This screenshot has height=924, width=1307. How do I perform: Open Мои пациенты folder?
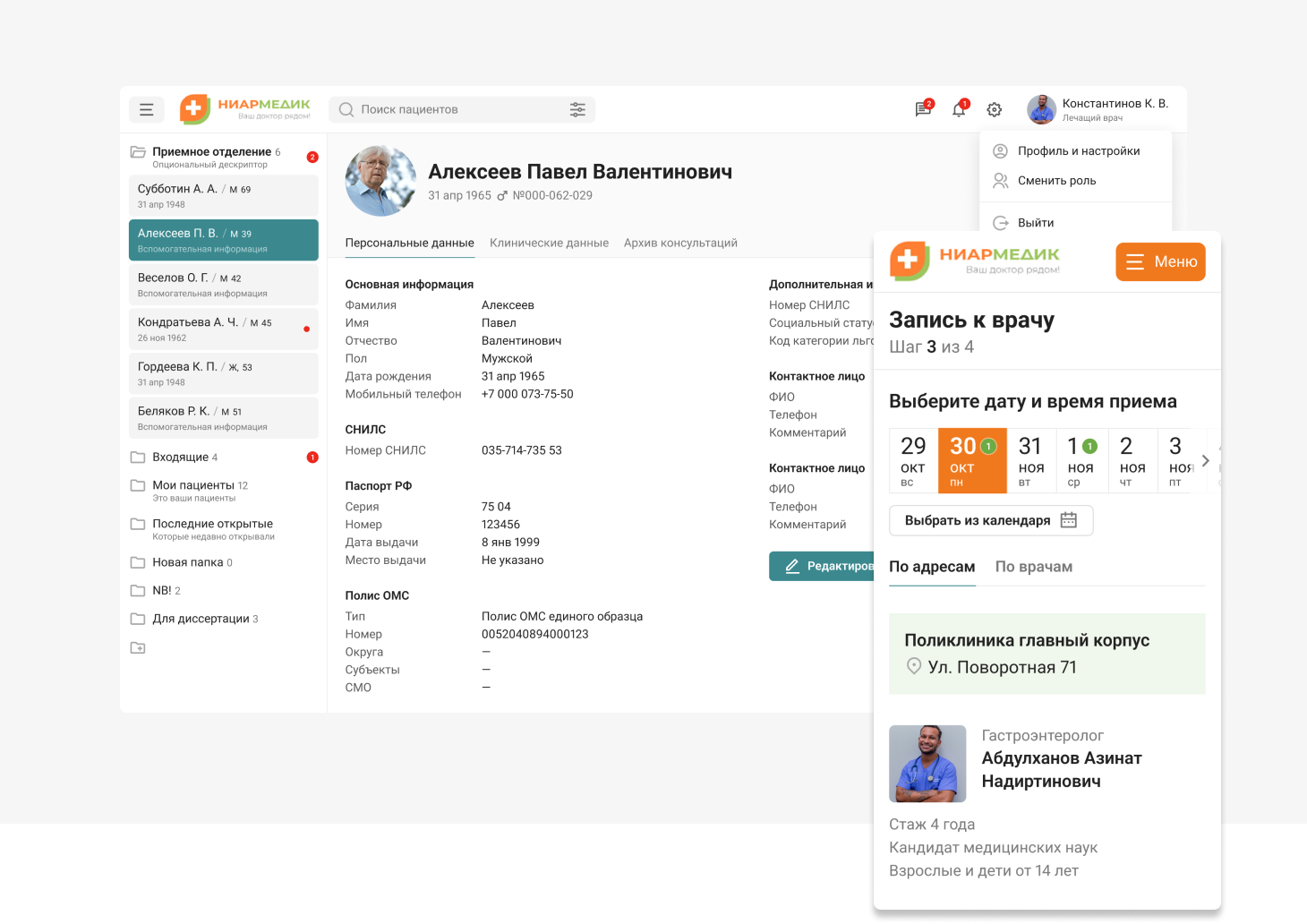click(x=224, y=490)
